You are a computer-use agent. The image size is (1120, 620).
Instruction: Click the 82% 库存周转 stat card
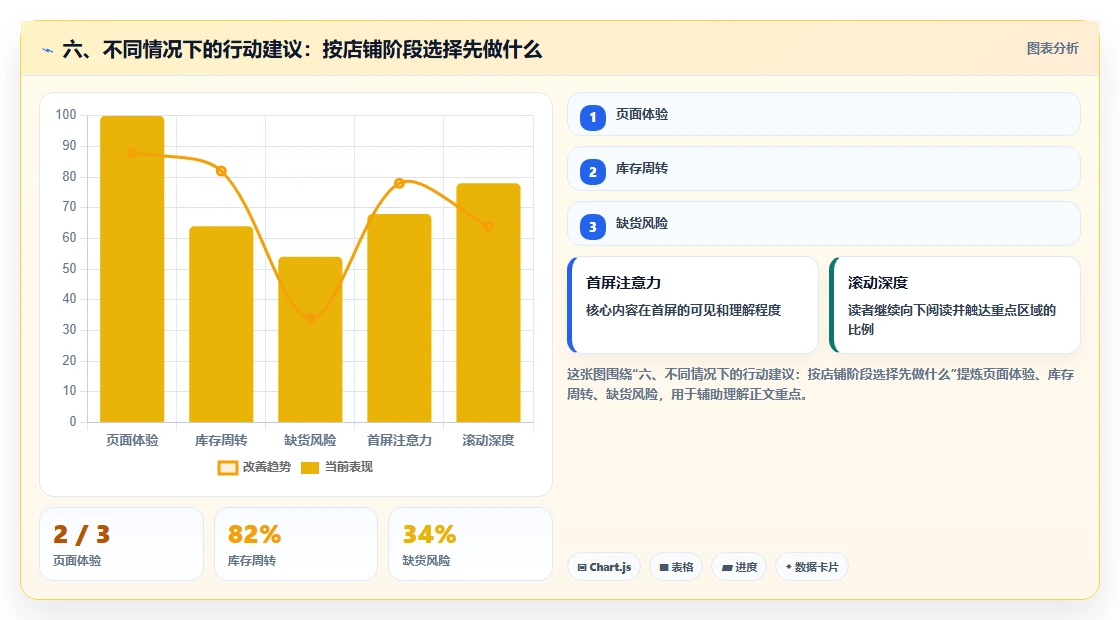296,544
